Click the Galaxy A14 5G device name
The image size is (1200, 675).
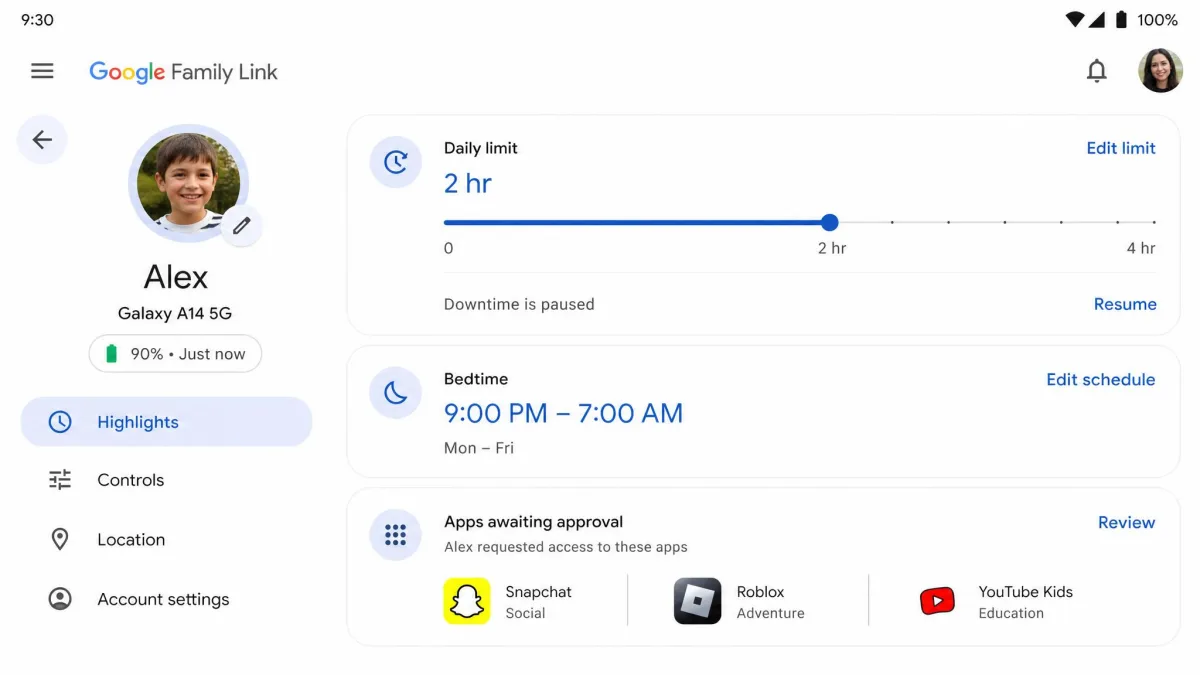click(x=175, y=313)
